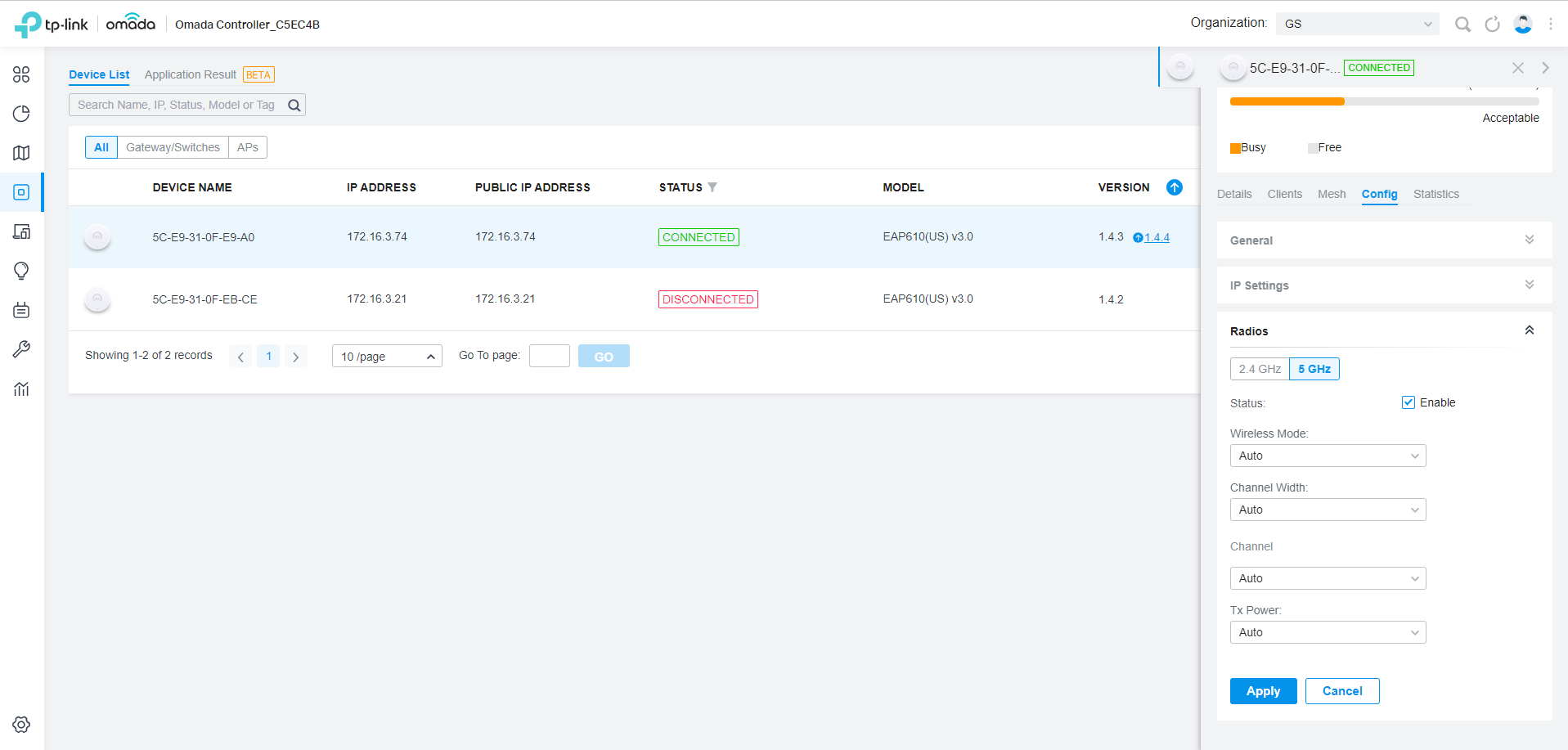The width and height of the screenshot is (1568, 750).
Task: Click the batch upgrade arrow in Version column
Action: (x=1175, y=187)
